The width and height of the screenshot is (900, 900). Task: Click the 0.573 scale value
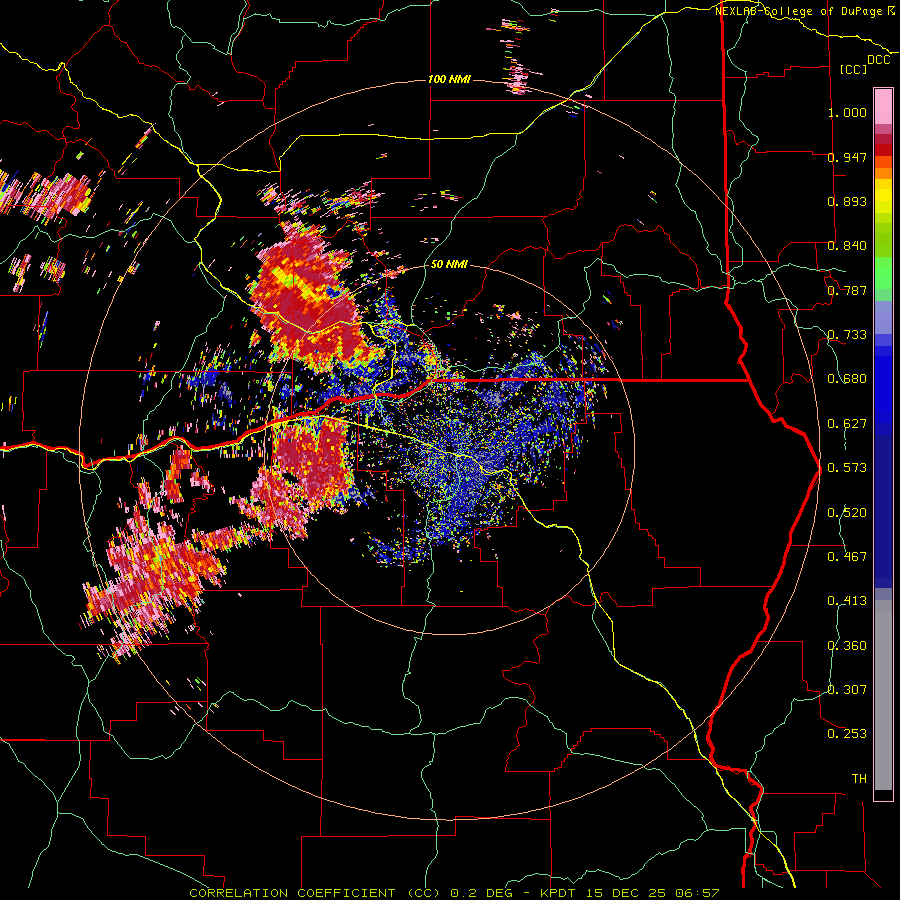(x=847, y=468)
